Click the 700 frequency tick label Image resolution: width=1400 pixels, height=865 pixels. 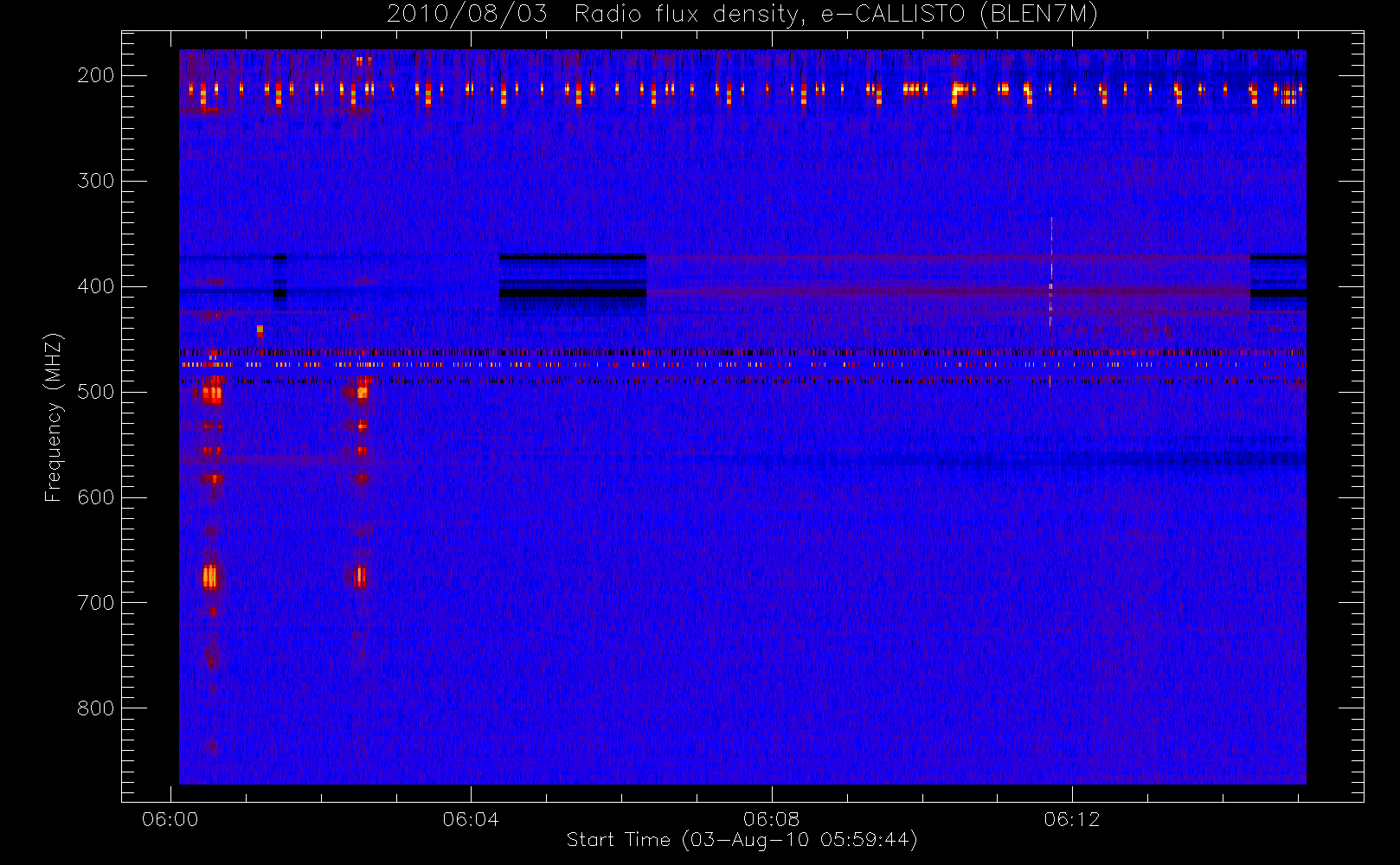coord(95,603)
